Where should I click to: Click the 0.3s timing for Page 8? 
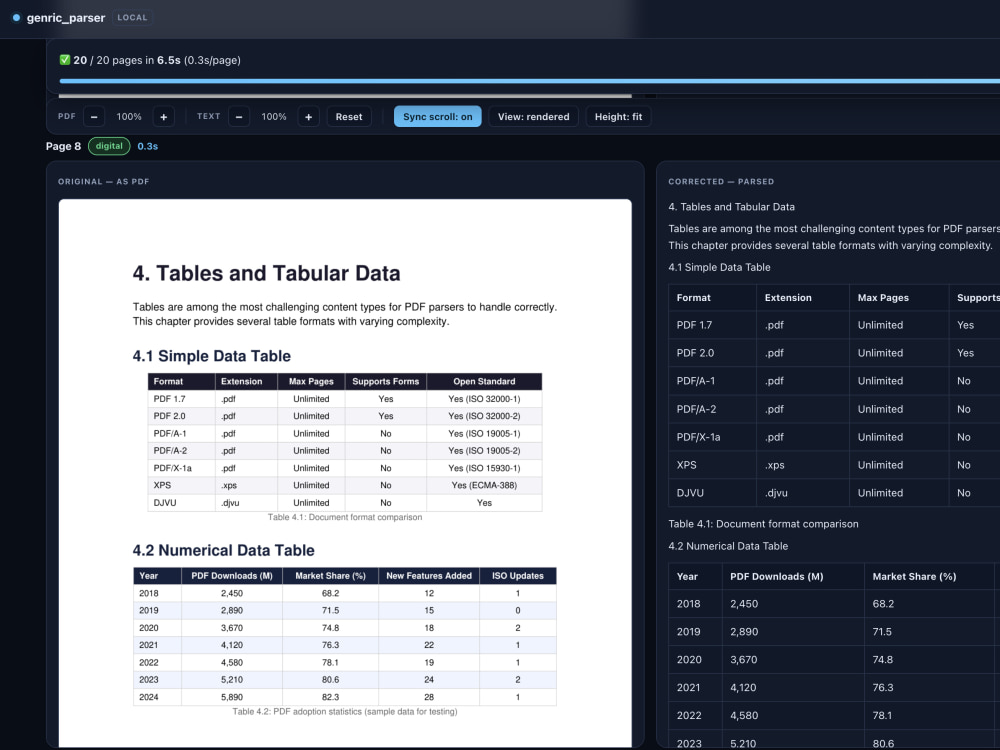(147, 146)
